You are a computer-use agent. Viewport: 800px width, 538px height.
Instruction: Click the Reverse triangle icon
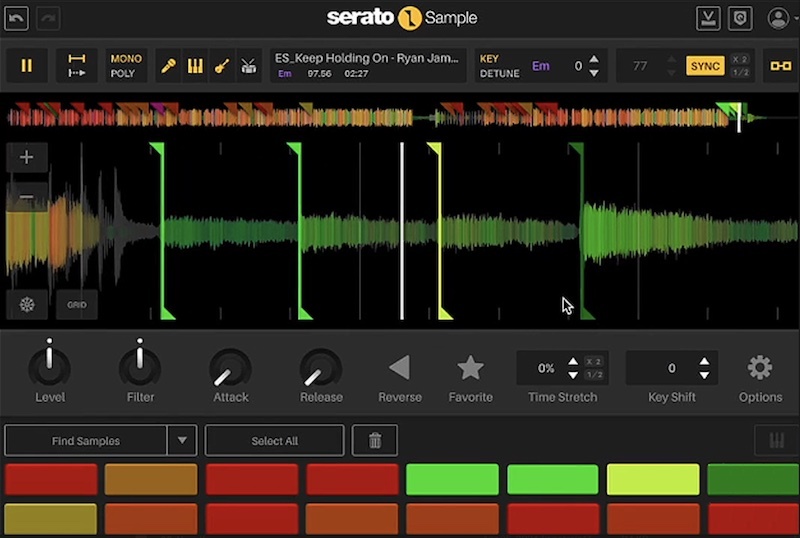[x=399, y=368]
